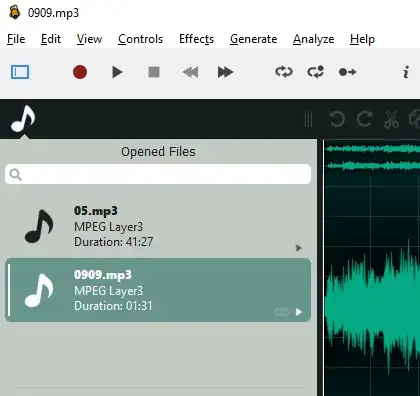Click the Rewind button
Screen dimensions: 420x396
191,72
